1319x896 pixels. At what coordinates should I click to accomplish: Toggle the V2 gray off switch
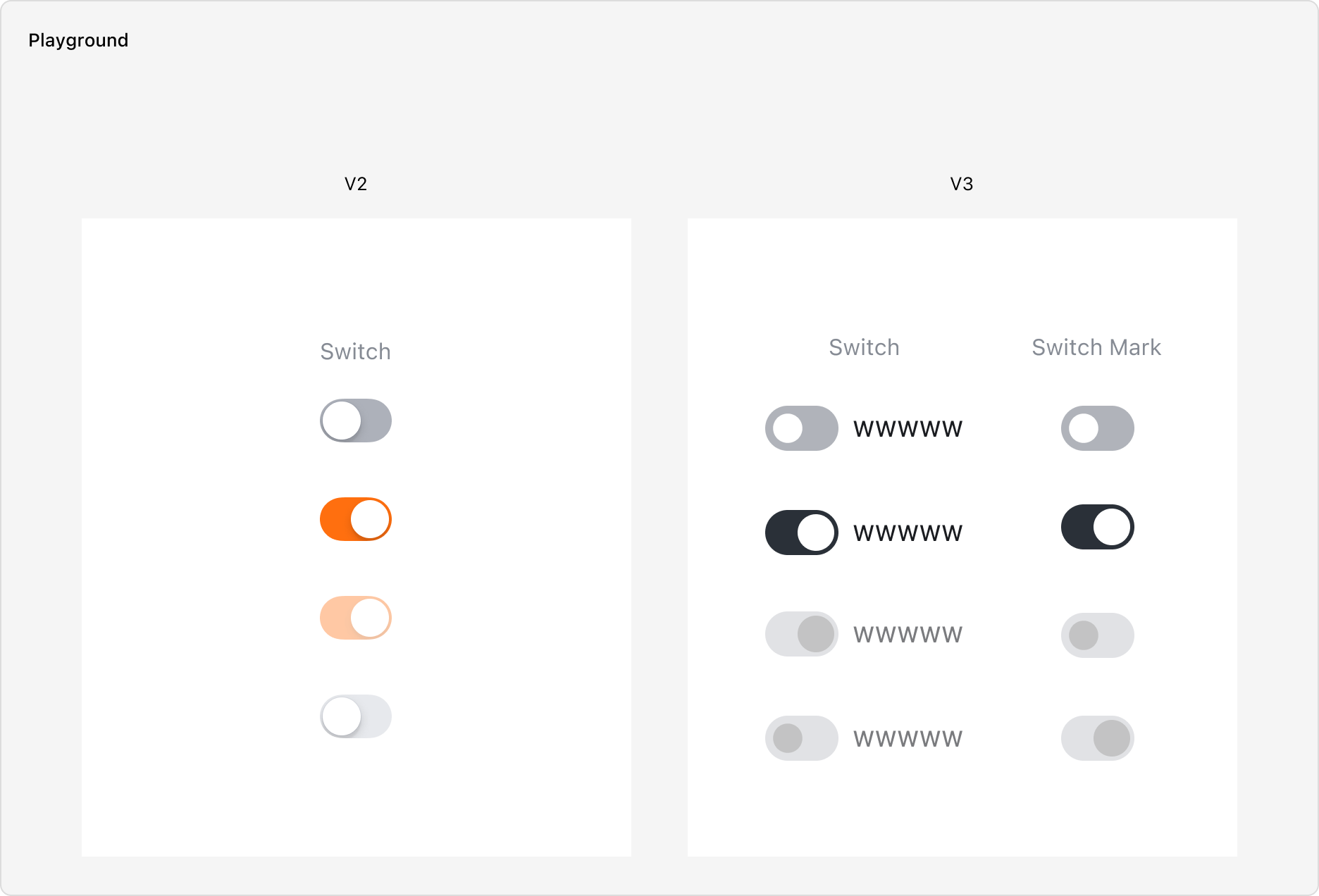pyautogui.click(x=356, y=421)
